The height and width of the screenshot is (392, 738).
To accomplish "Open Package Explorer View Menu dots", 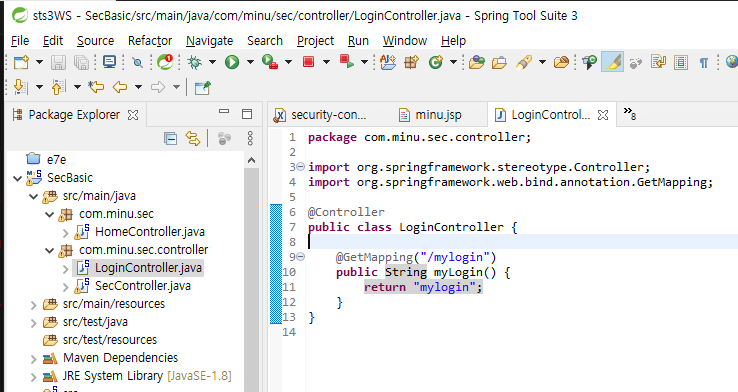I will click(x=250, y=138).
